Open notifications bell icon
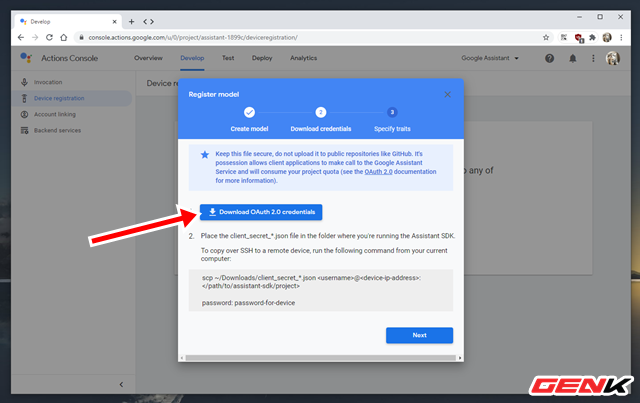This screenshot has height=403, width=640. coord(573,58)
